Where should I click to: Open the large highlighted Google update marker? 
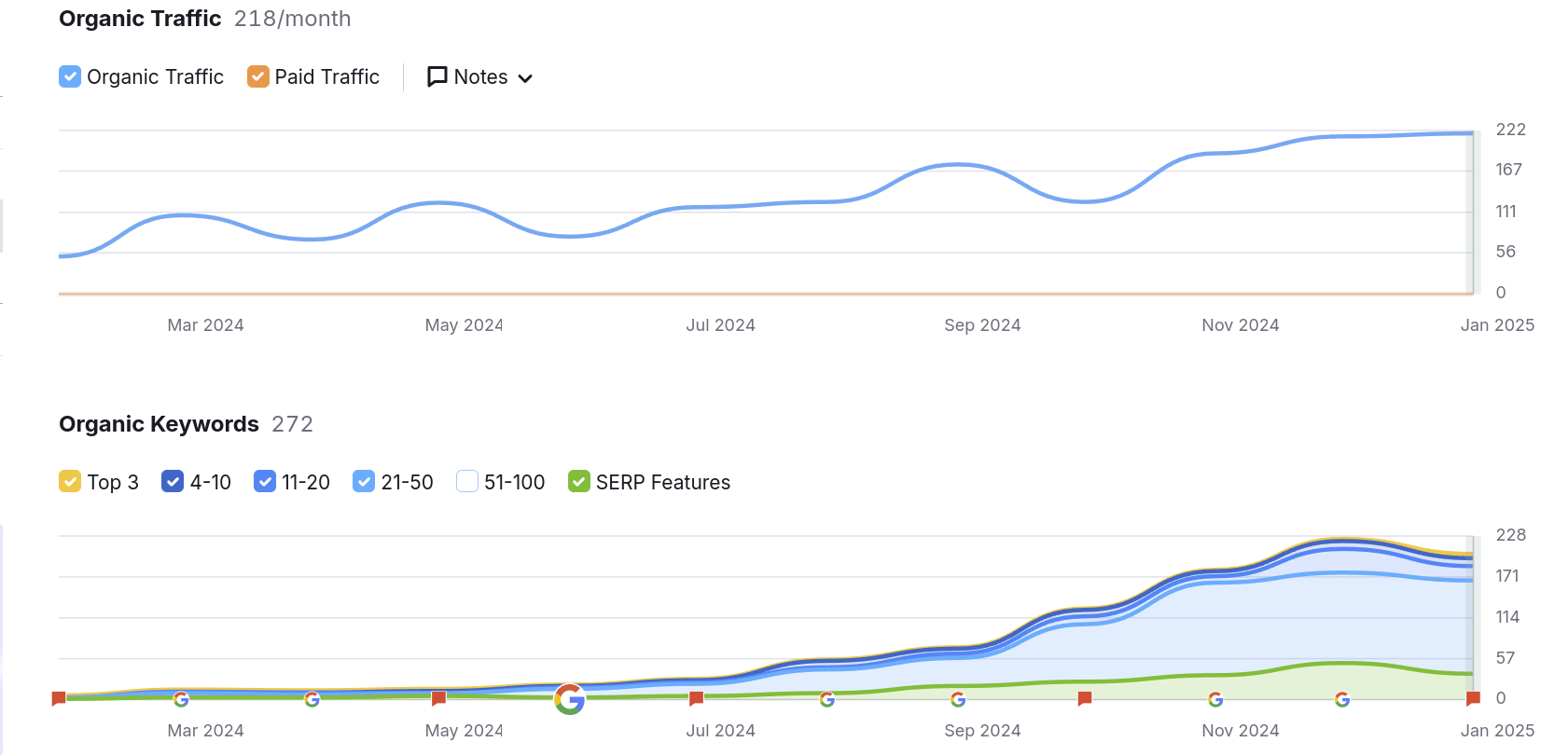[569, 698]
